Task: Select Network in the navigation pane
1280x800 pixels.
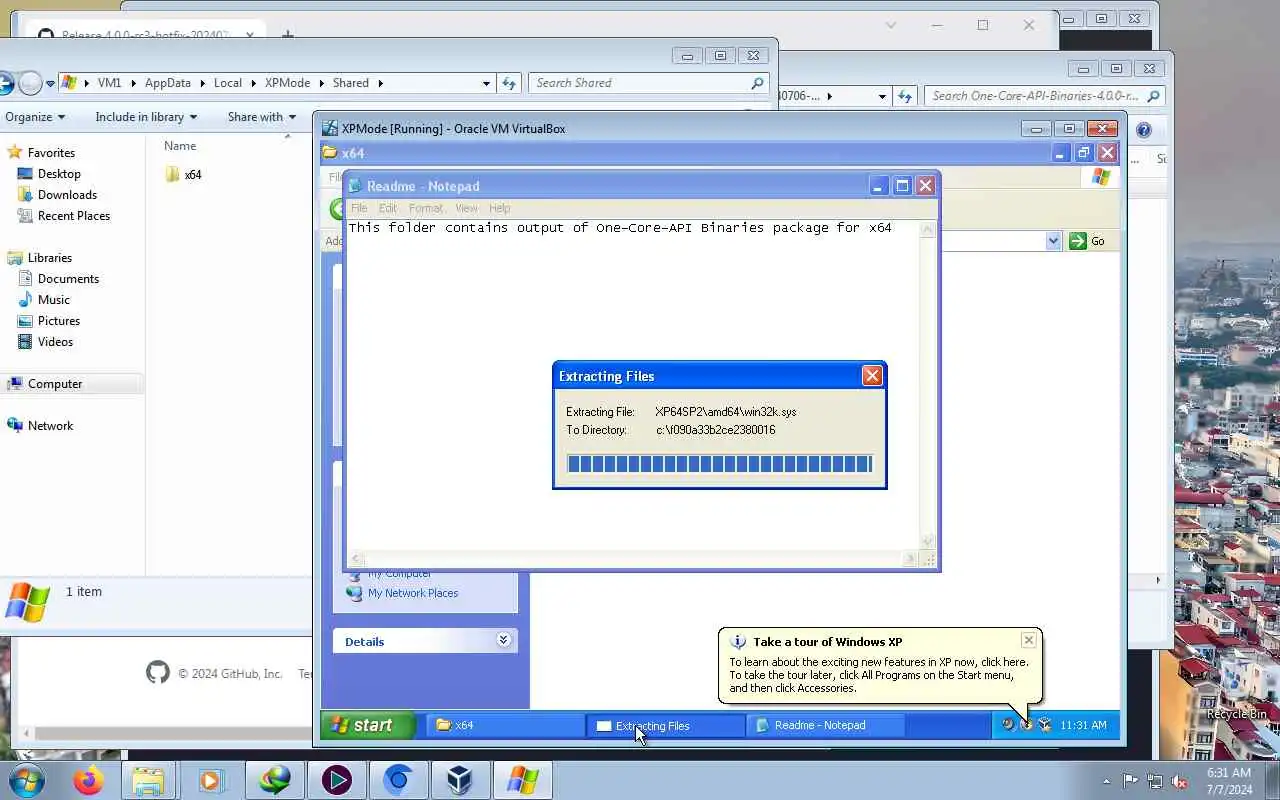Action: (50, 426)
